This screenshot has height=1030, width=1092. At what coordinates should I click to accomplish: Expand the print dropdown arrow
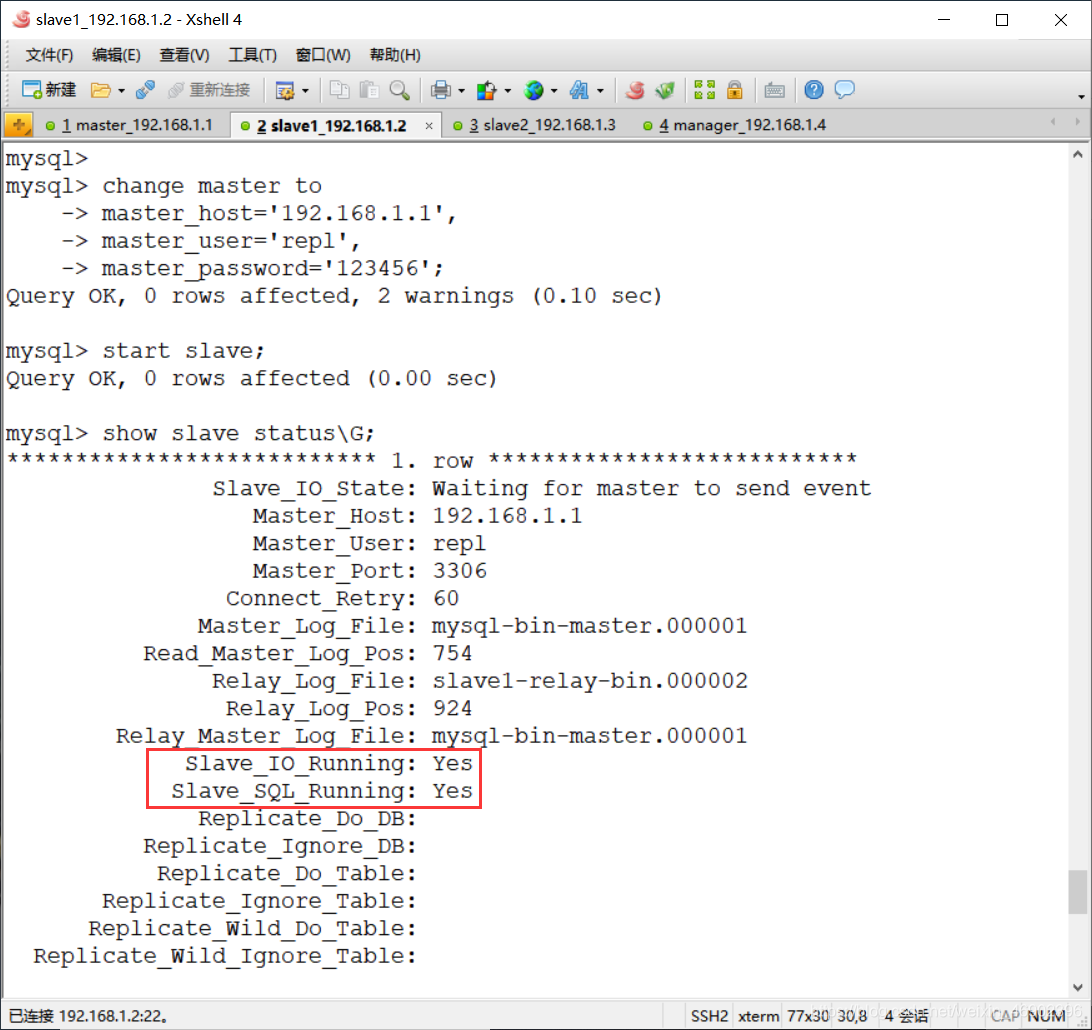(x=462, y=91)
